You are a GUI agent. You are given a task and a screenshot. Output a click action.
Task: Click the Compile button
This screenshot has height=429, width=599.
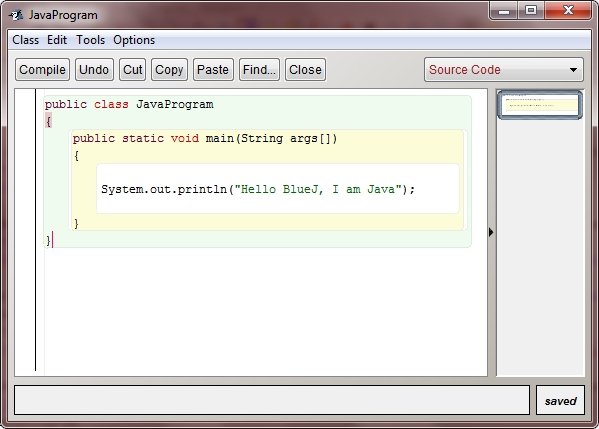pos(42,70)
